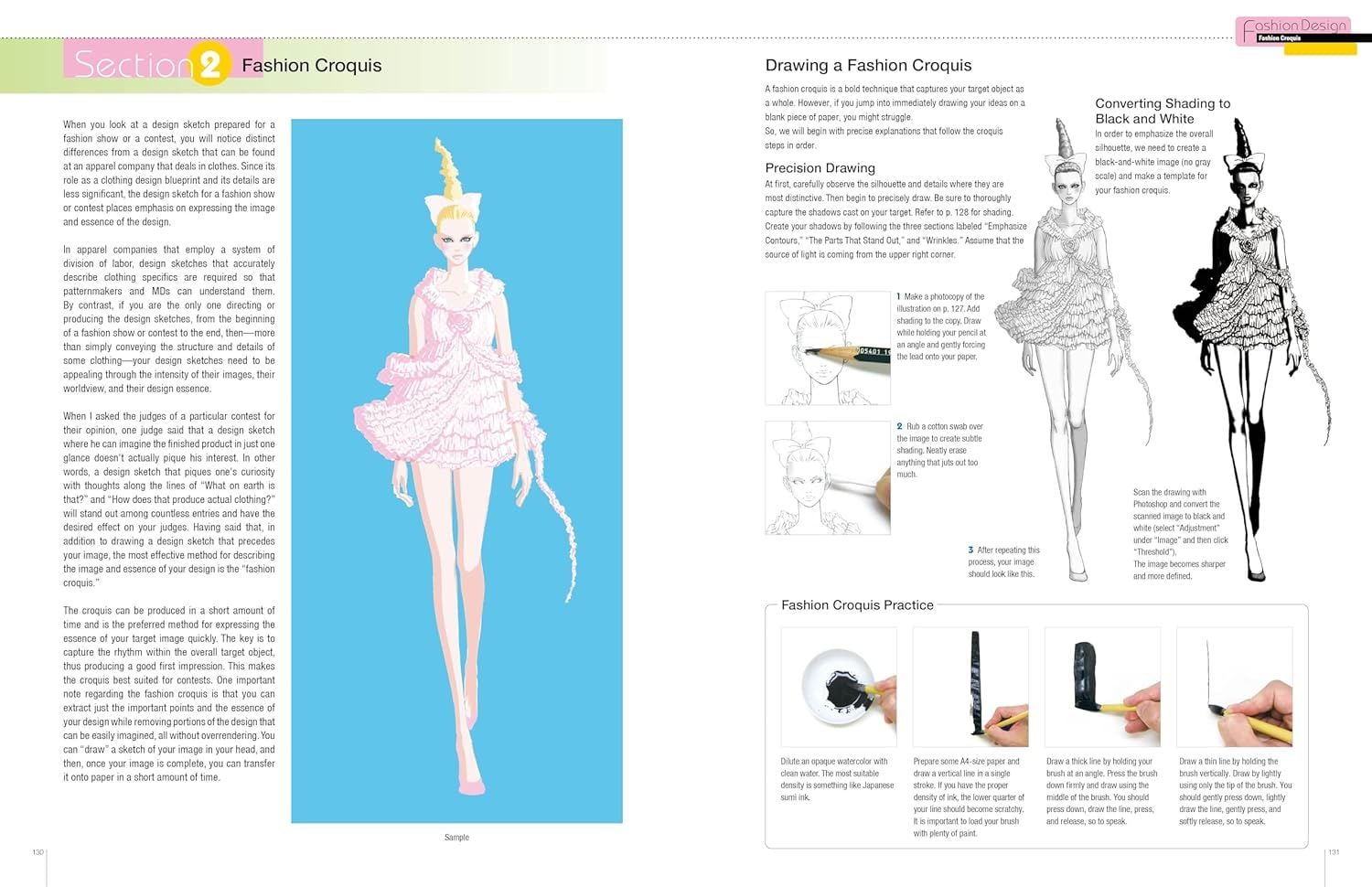The height and width of the screenshot is (887, 1372).
Task: Select step number 1 marker
Action: (900, 296)
